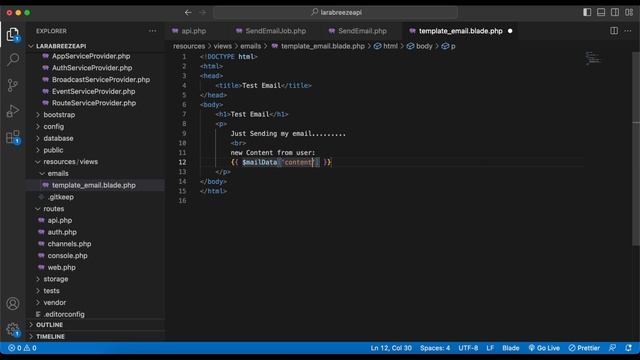Click the larabreezeapi command center search
Viewport: 640px width, 360px height.
[x=336, y=13]
